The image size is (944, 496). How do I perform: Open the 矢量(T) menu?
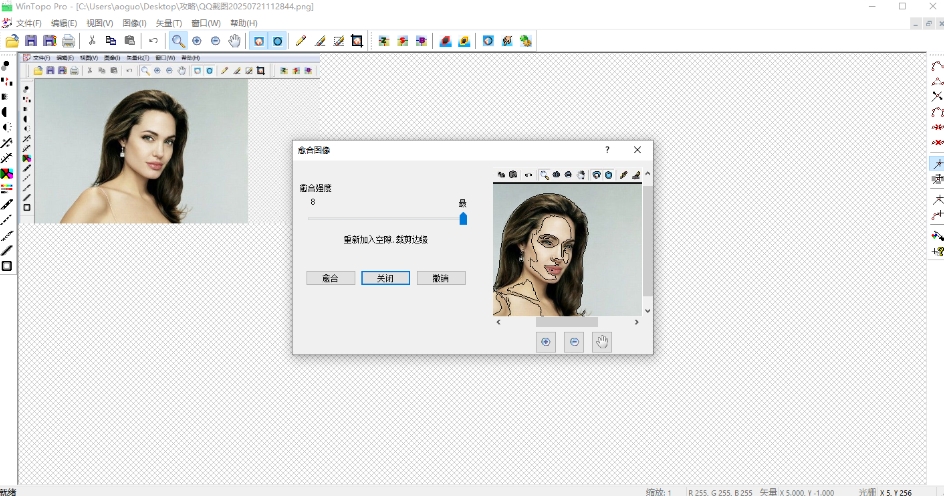[169, 23]
